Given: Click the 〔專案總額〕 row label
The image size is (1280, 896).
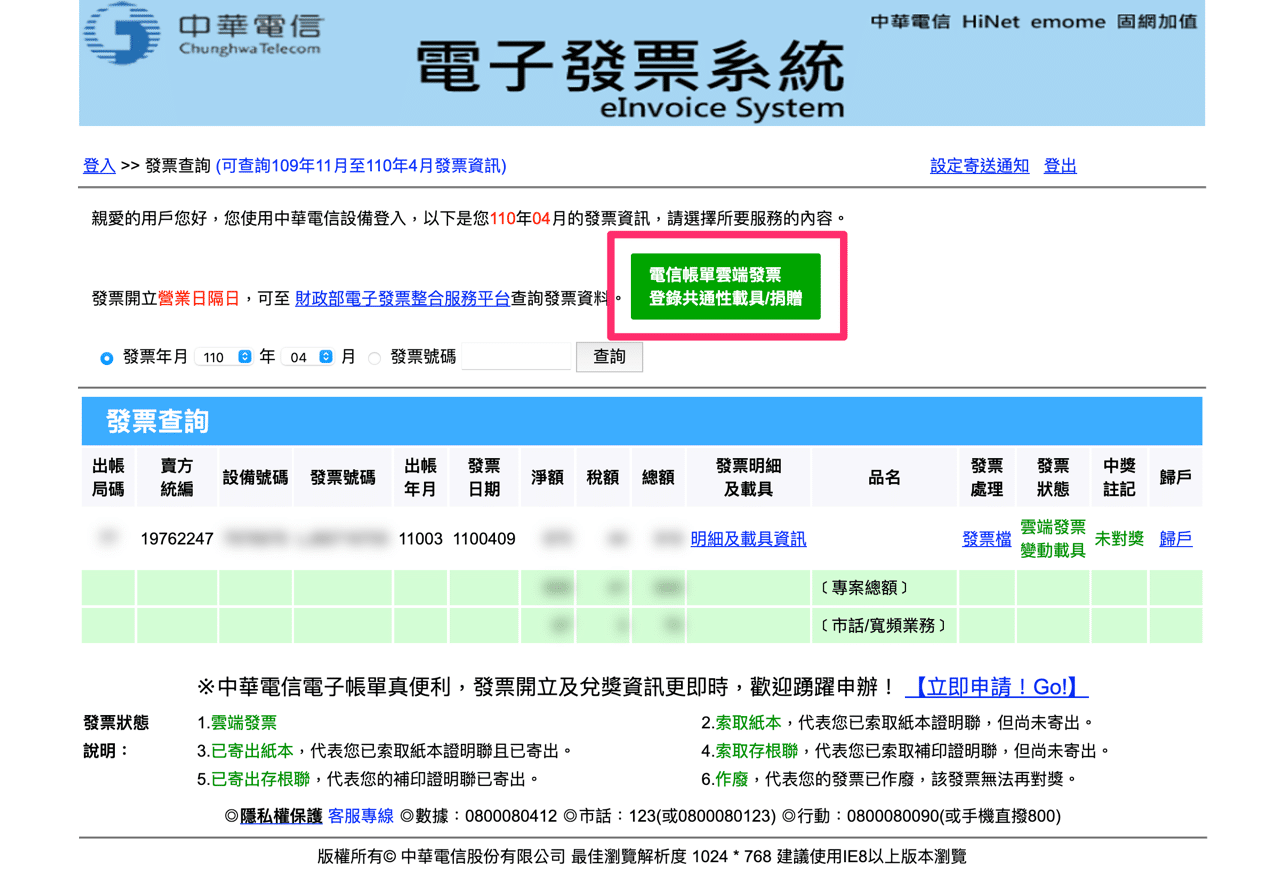Looking at the screenshot, I should click(x=864, y=588).
